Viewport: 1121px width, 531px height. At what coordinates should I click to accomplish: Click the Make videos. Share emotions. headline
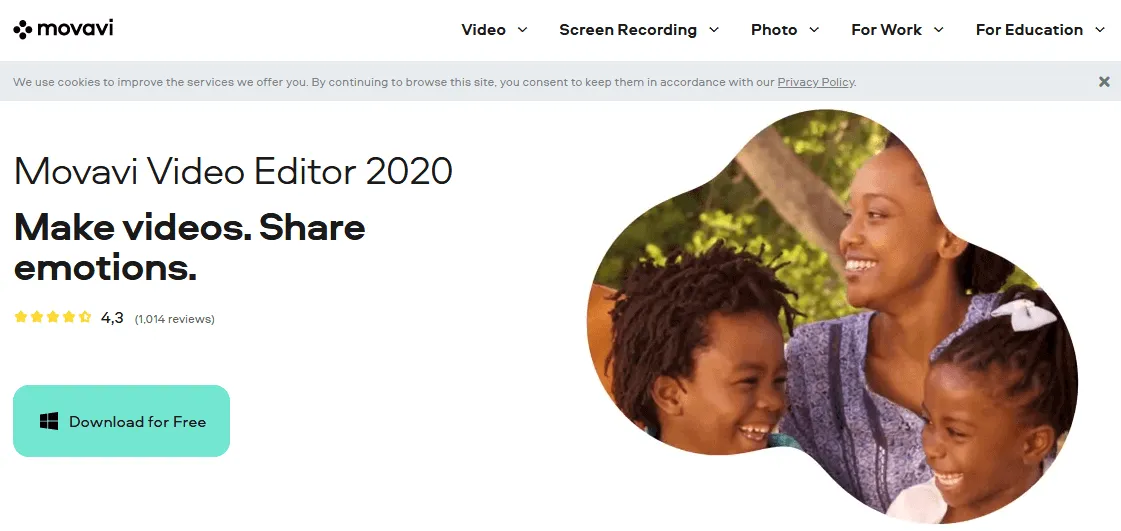(x=189, y=247)
